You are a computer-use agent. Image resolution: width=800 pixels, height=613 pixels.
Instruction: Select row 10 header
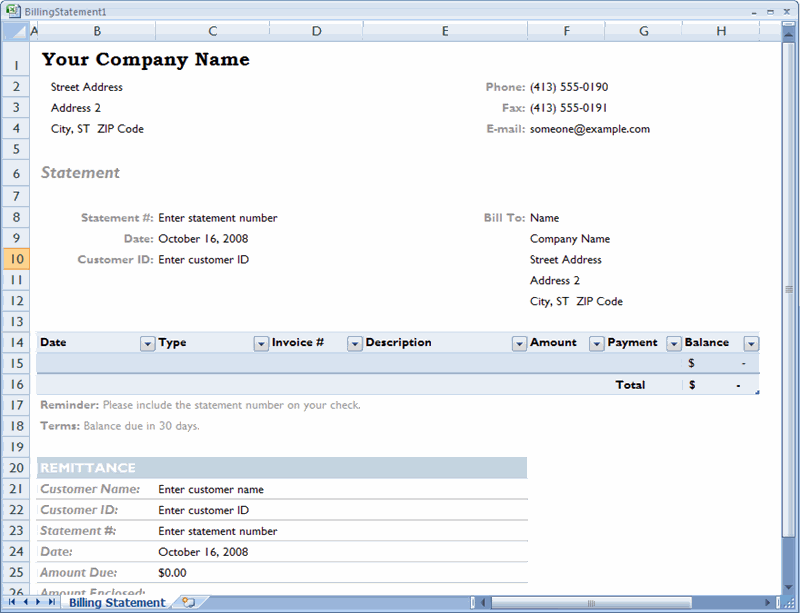point(17,259)
